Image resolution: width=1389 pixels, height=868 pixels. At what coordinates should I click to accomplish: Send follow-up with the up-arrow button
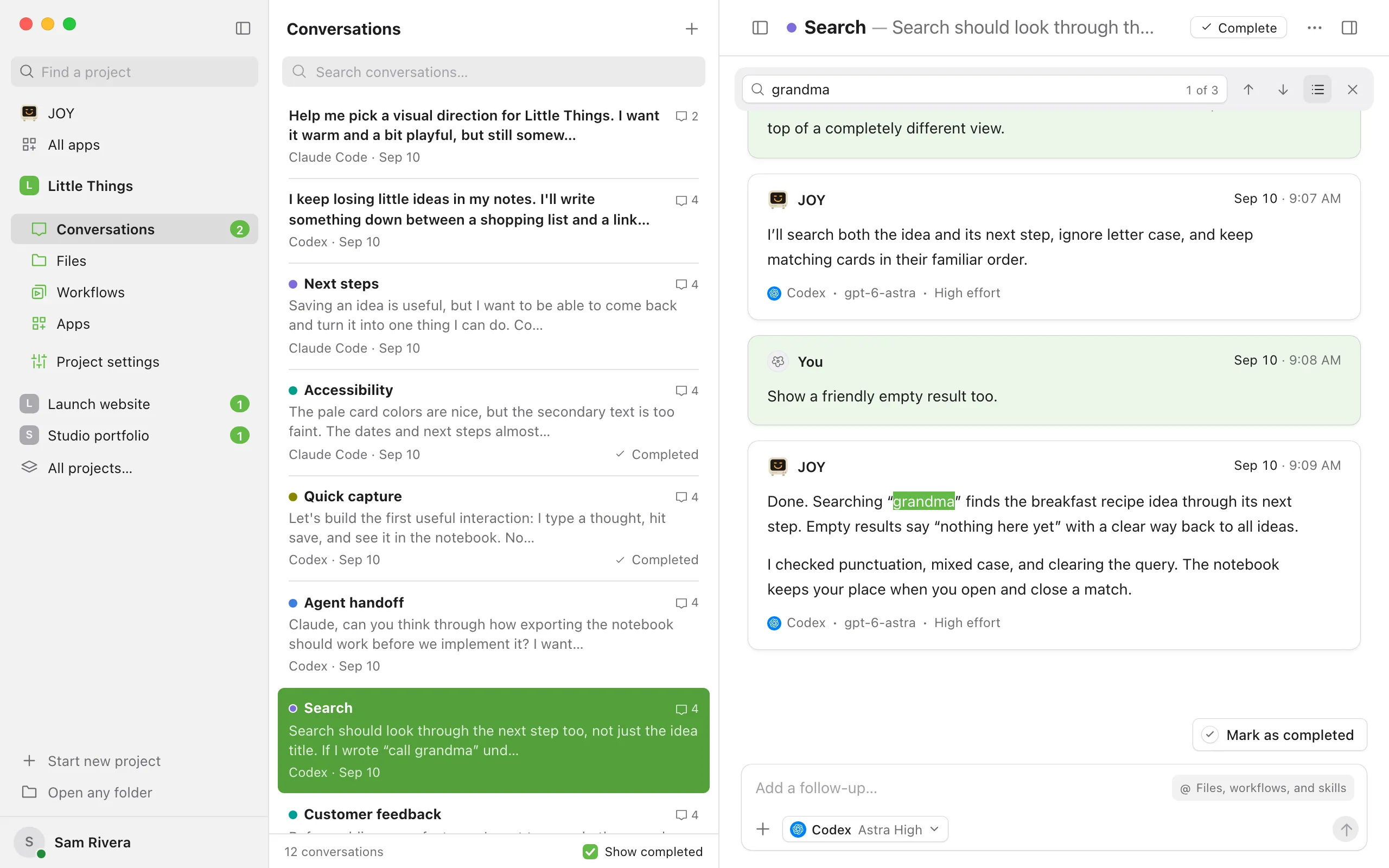click(1346, 829)
